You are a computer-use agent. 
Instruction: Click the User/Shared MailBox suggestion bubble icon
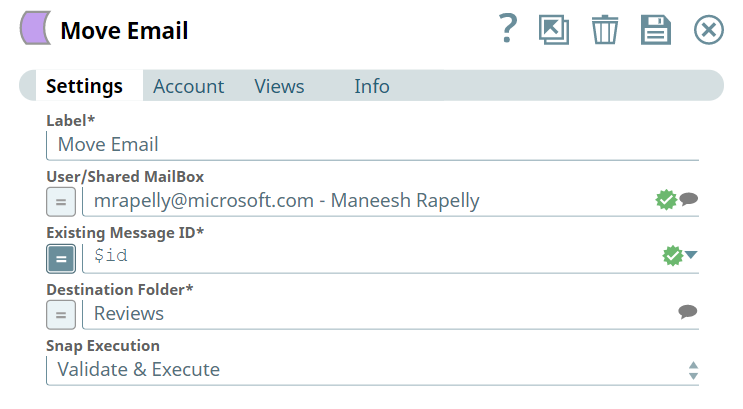[689, 199]
